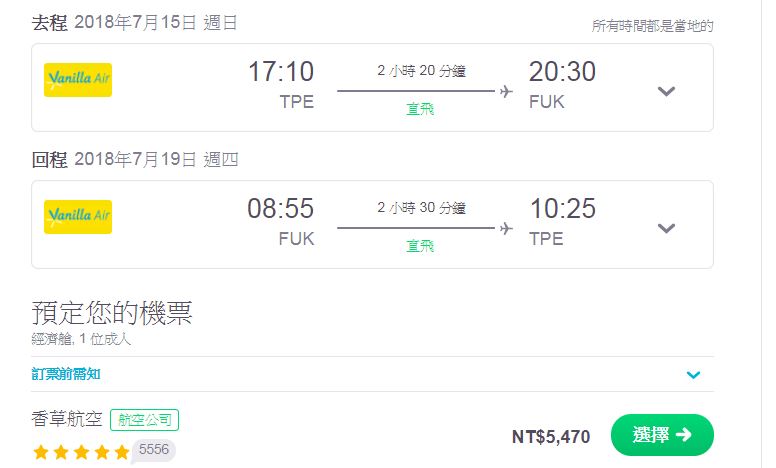Click the 2 小時 30 分鐘 duration text
This screenshot has width=776, height=468.
pos(421,208)
